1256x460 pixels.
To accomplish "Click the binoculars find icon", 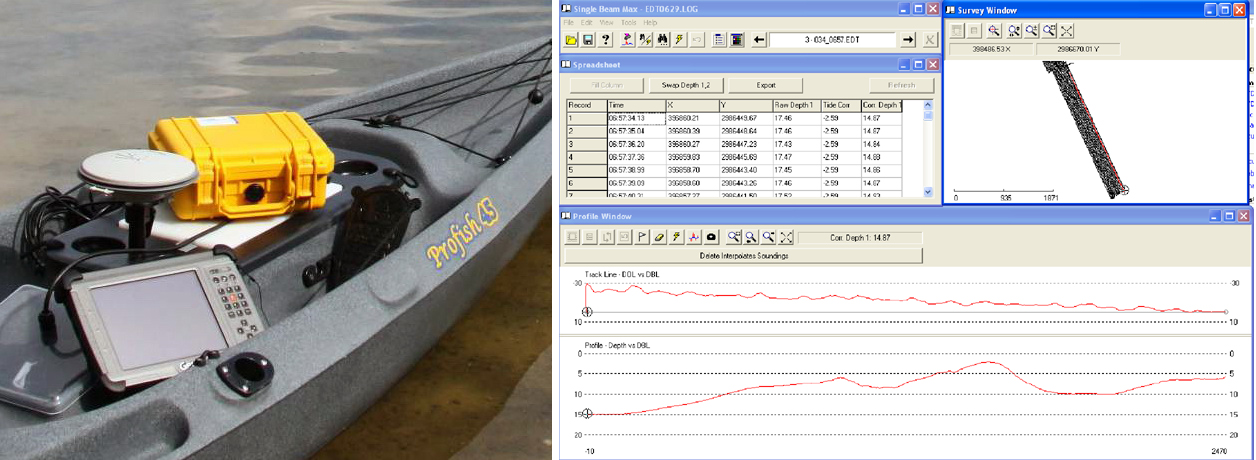I will coord(662,40).
